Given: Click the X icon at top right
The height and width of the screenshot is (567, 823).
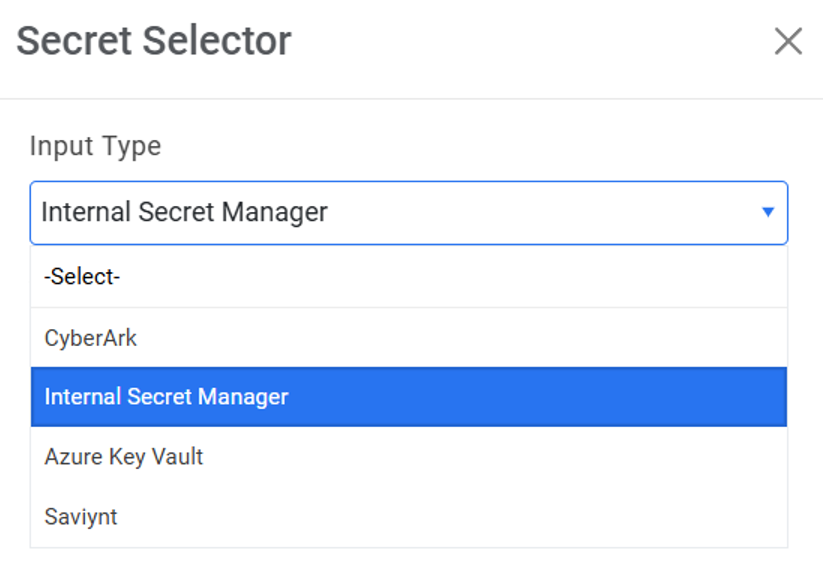Looking at the screenshot, I should pyautogui.click(x=788, y=42).
